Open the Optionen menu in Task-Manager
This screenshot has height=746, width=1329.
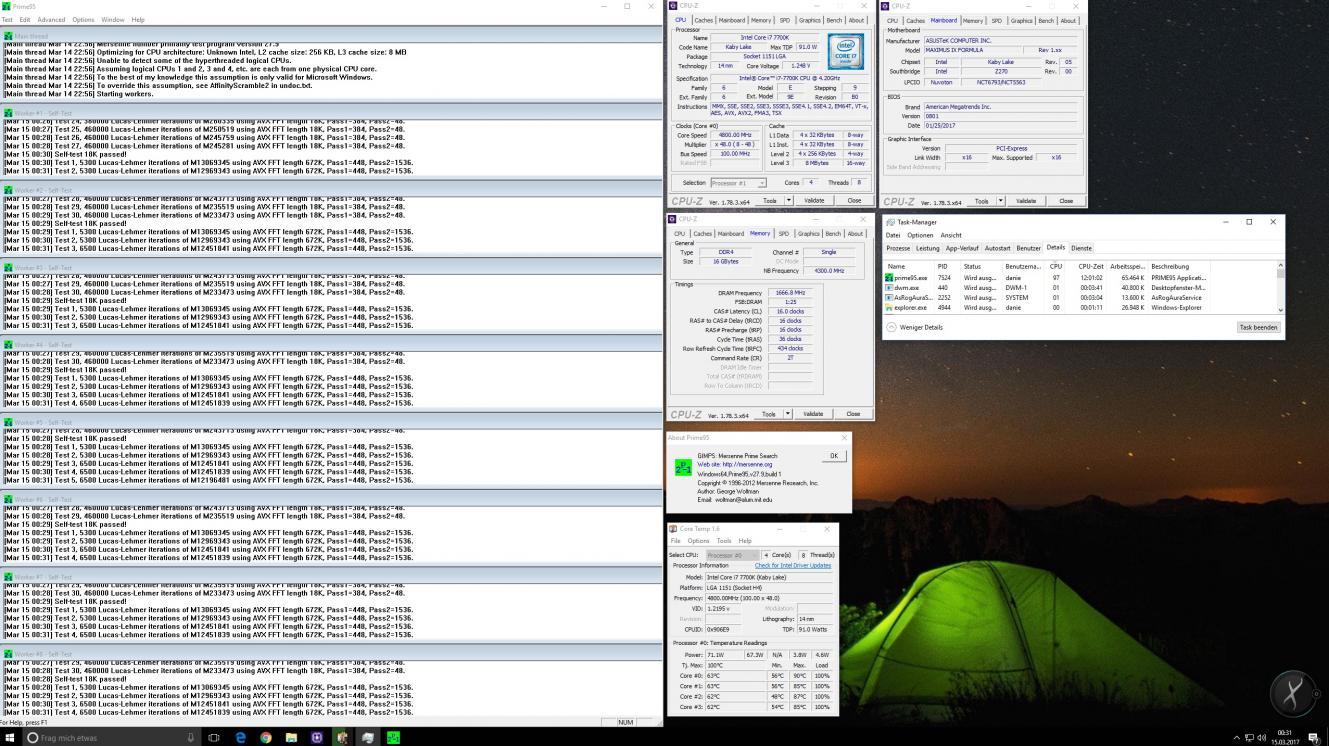pyautogui.click(x=920, y=235)
